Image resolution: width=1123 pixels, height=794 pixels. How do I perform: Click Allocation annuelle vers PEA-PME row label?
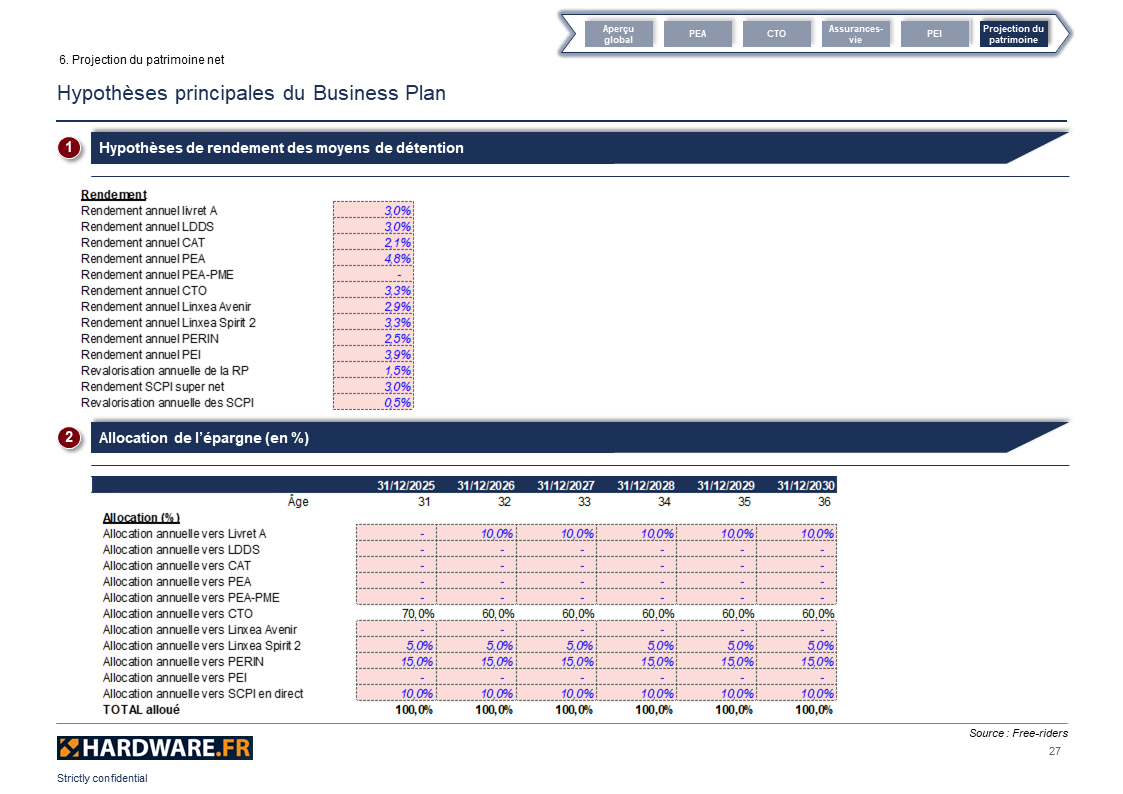click(x=191, y=597)
